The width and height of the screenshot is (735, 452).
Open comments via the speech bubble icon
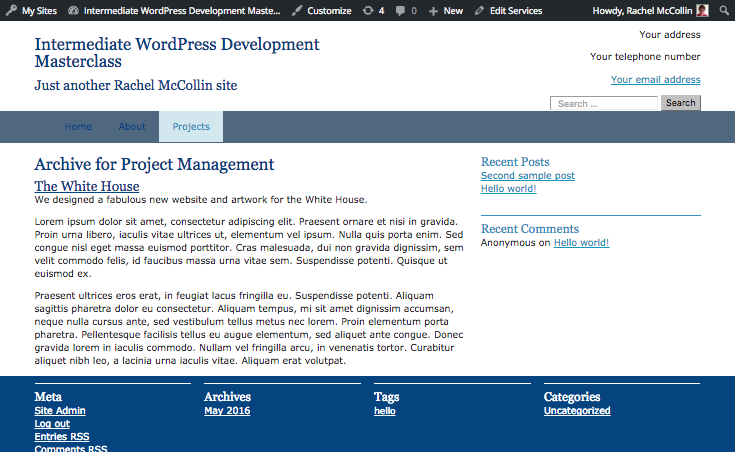click(400, 10)
